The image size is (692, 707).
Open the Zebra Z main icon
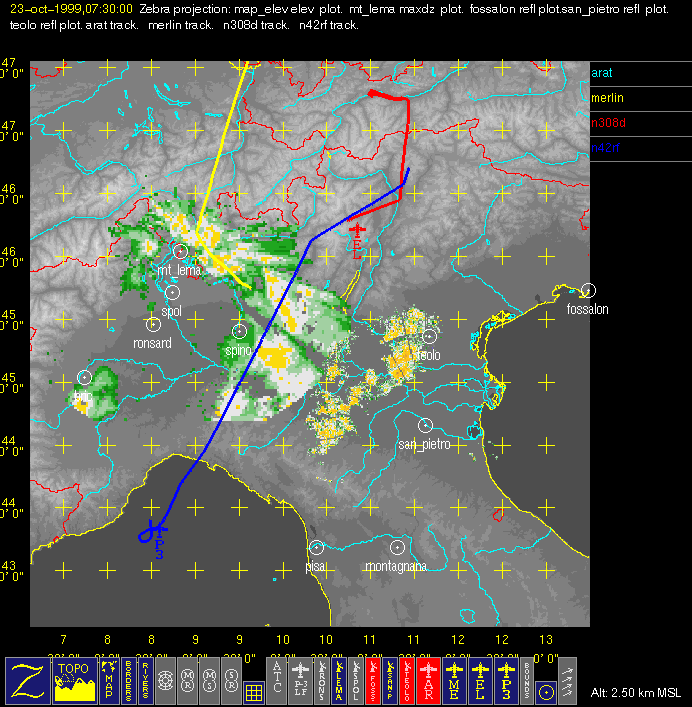tap(27, 680)
